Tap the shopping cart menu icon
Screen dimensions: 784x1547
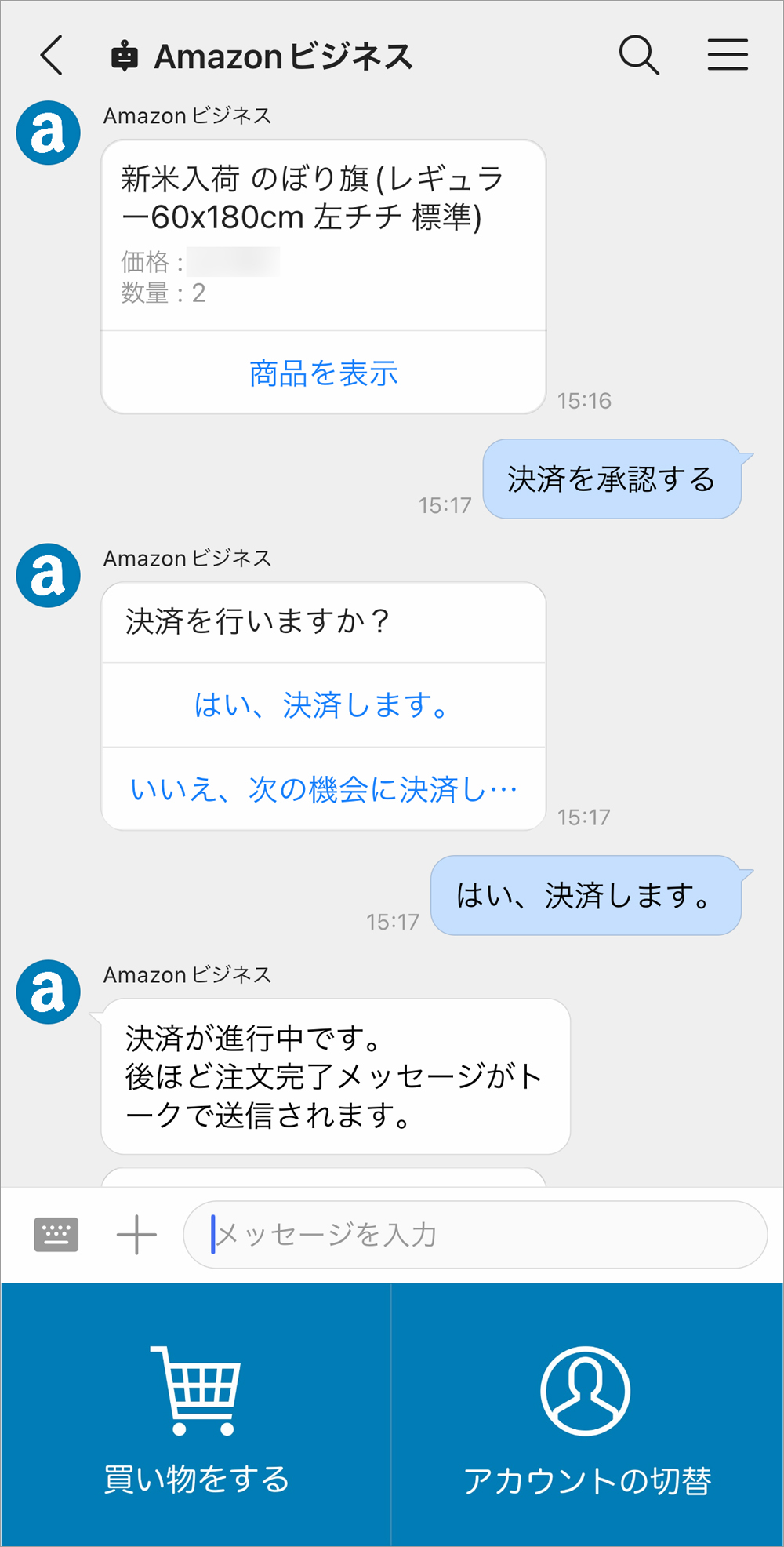pos(196,1390)
